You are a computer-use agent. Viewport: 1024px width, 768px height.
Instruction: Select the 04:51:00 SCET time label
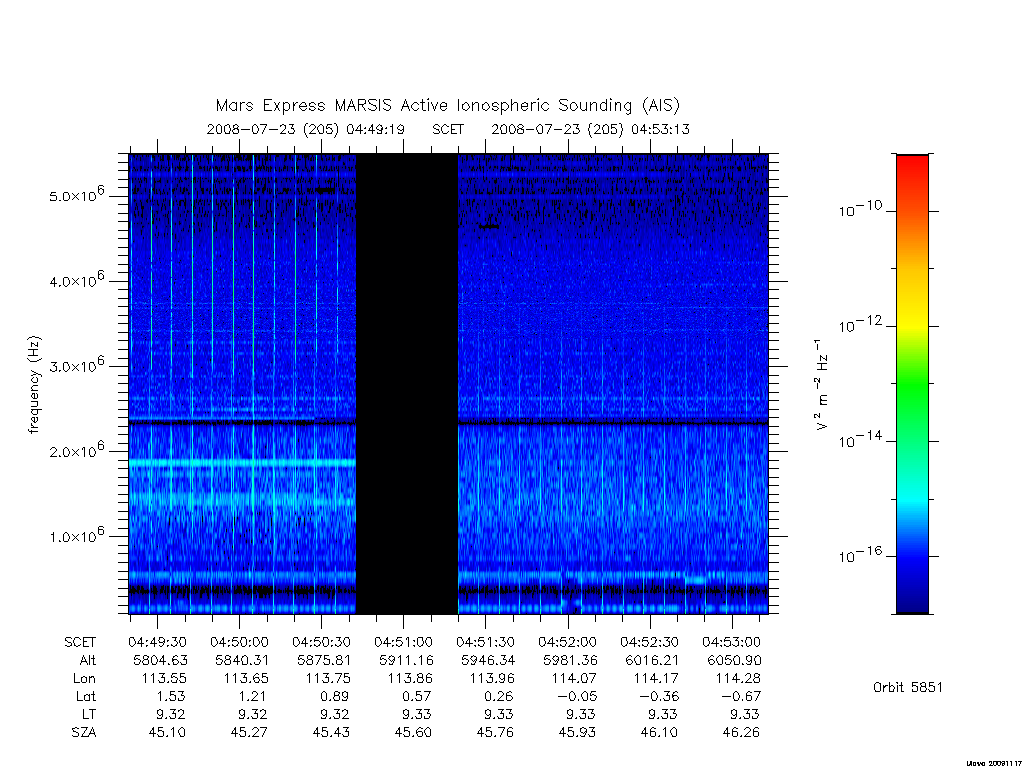pos(403,642)
